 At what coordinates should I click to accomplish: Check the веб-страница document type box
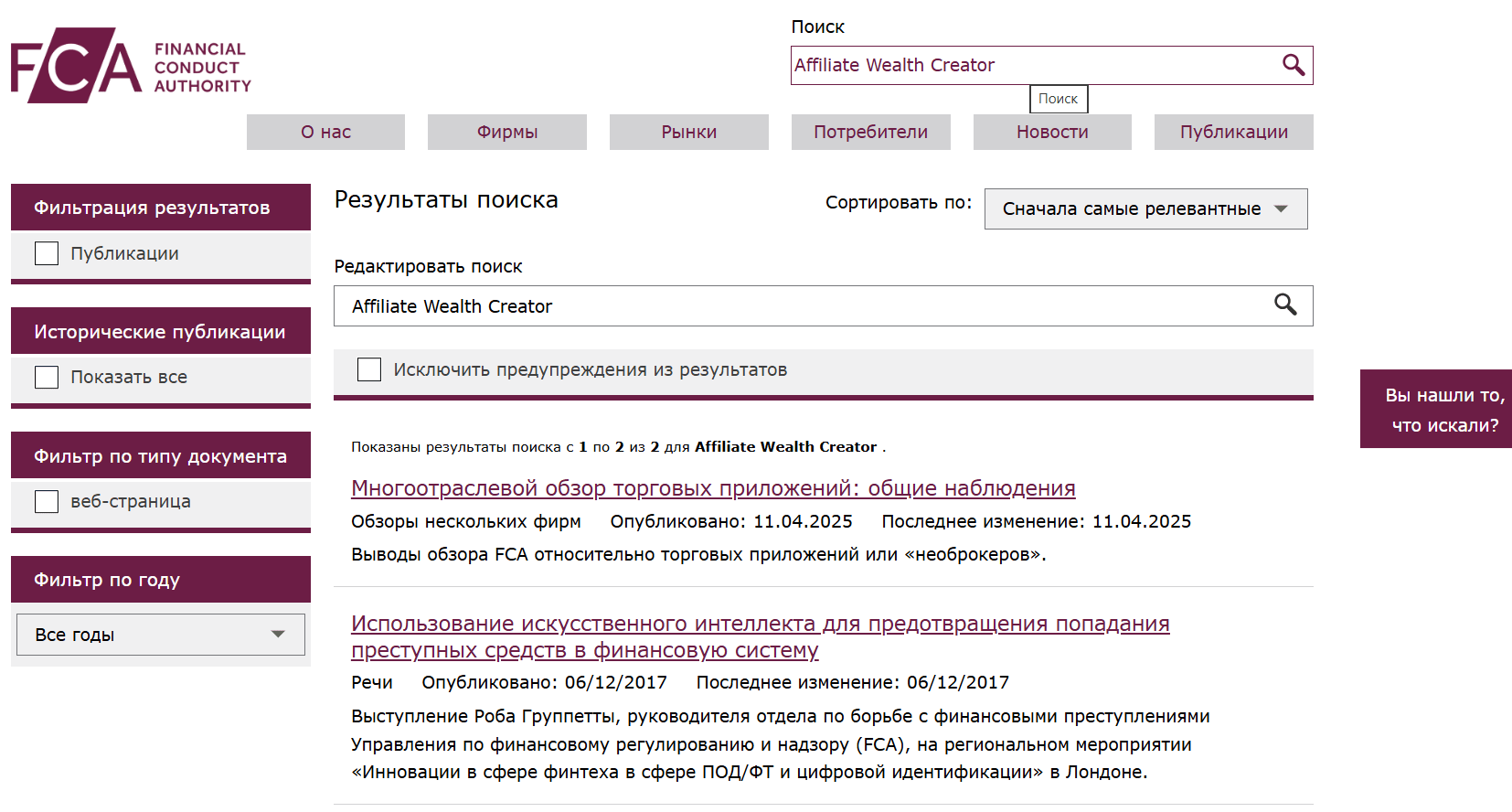pos(47,501)
